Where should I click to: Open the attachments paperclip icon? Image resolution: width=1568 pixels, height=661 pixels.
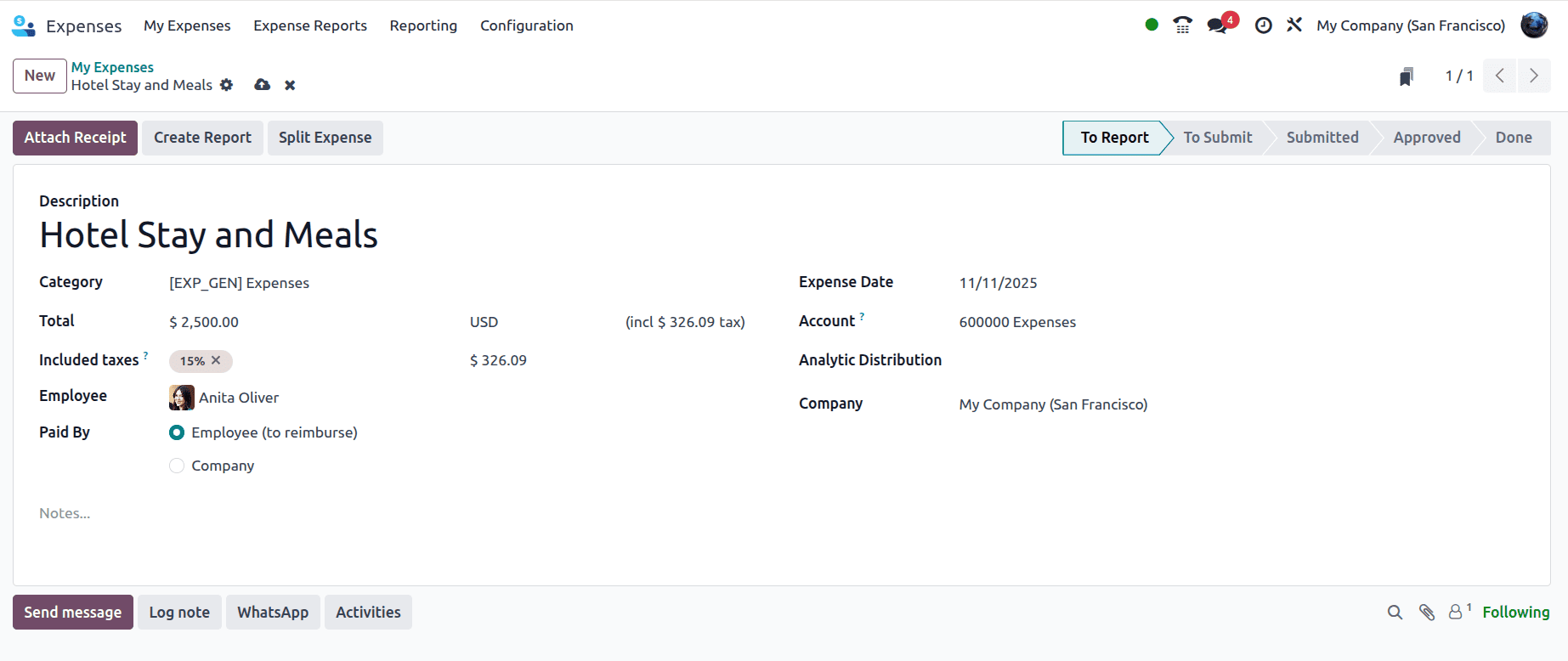click(1427, 613)
